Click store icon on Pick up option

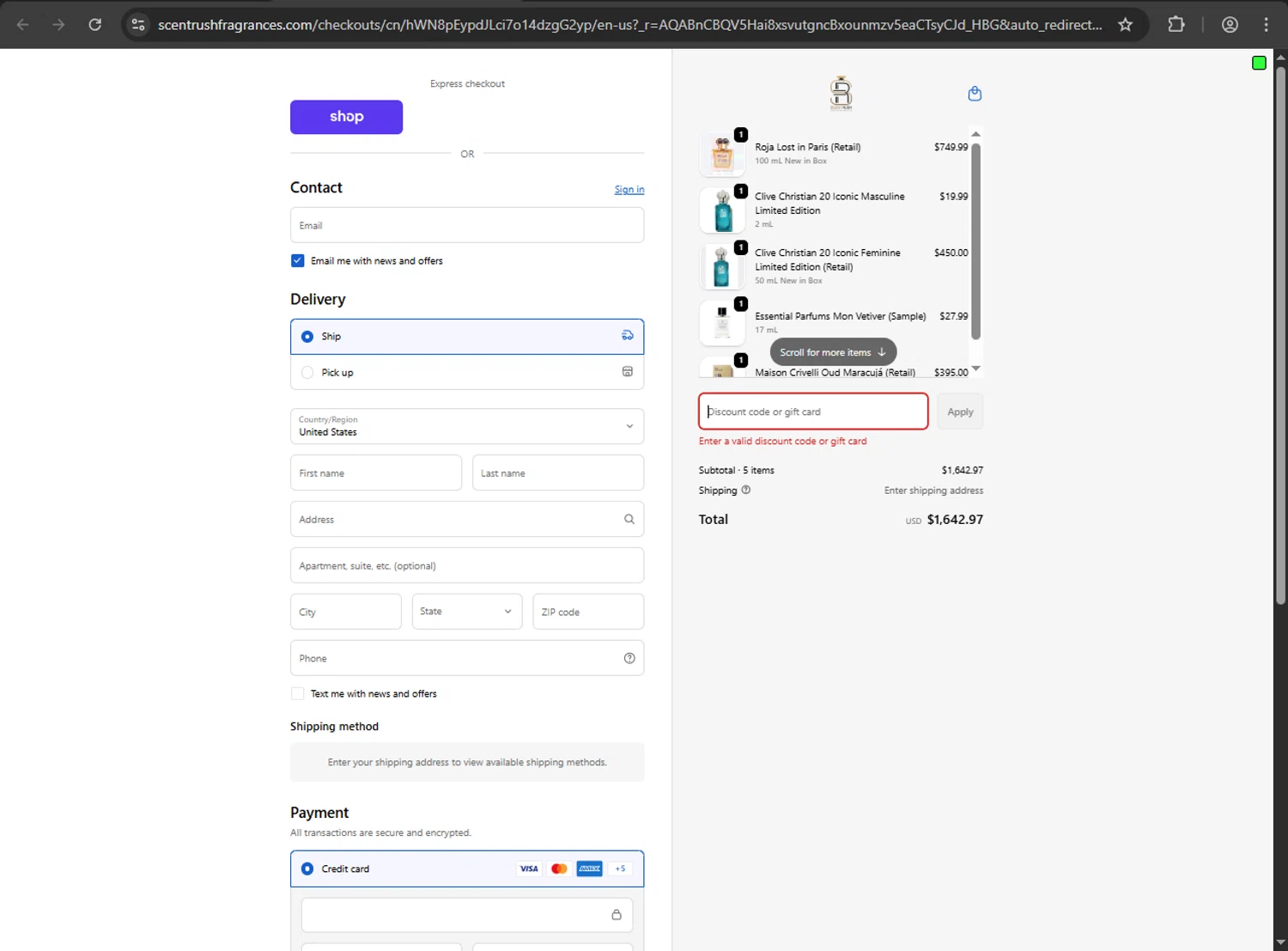point(628,372)
